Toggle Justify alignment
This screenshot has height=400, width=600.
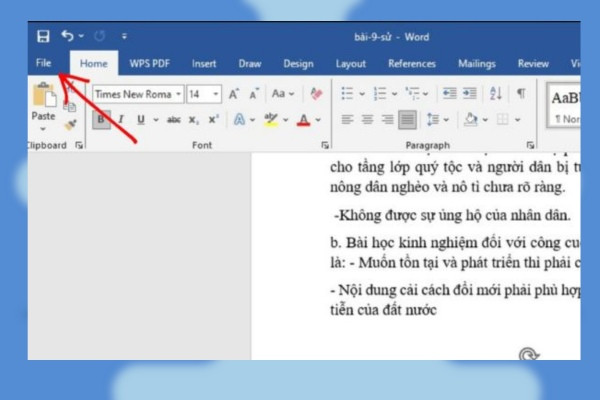(x=407, y=120)
